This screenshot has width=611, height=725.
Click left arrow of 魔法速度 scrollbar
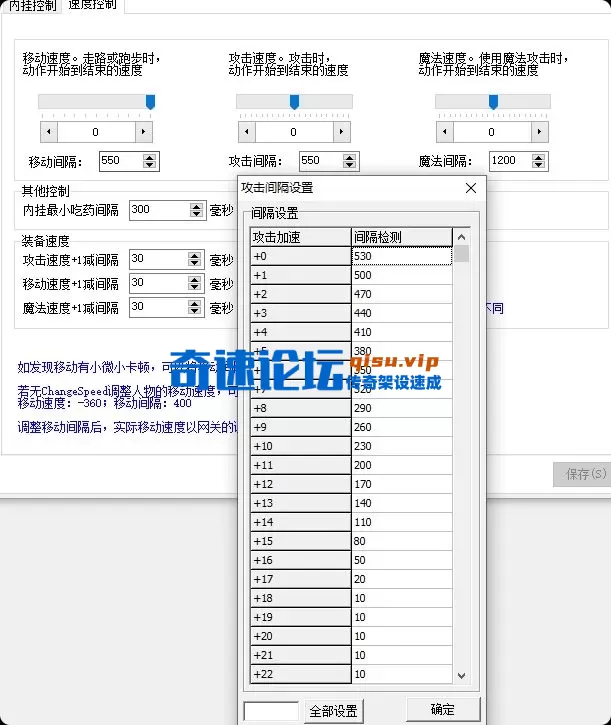pyautogui.click(x=445, y=132)
